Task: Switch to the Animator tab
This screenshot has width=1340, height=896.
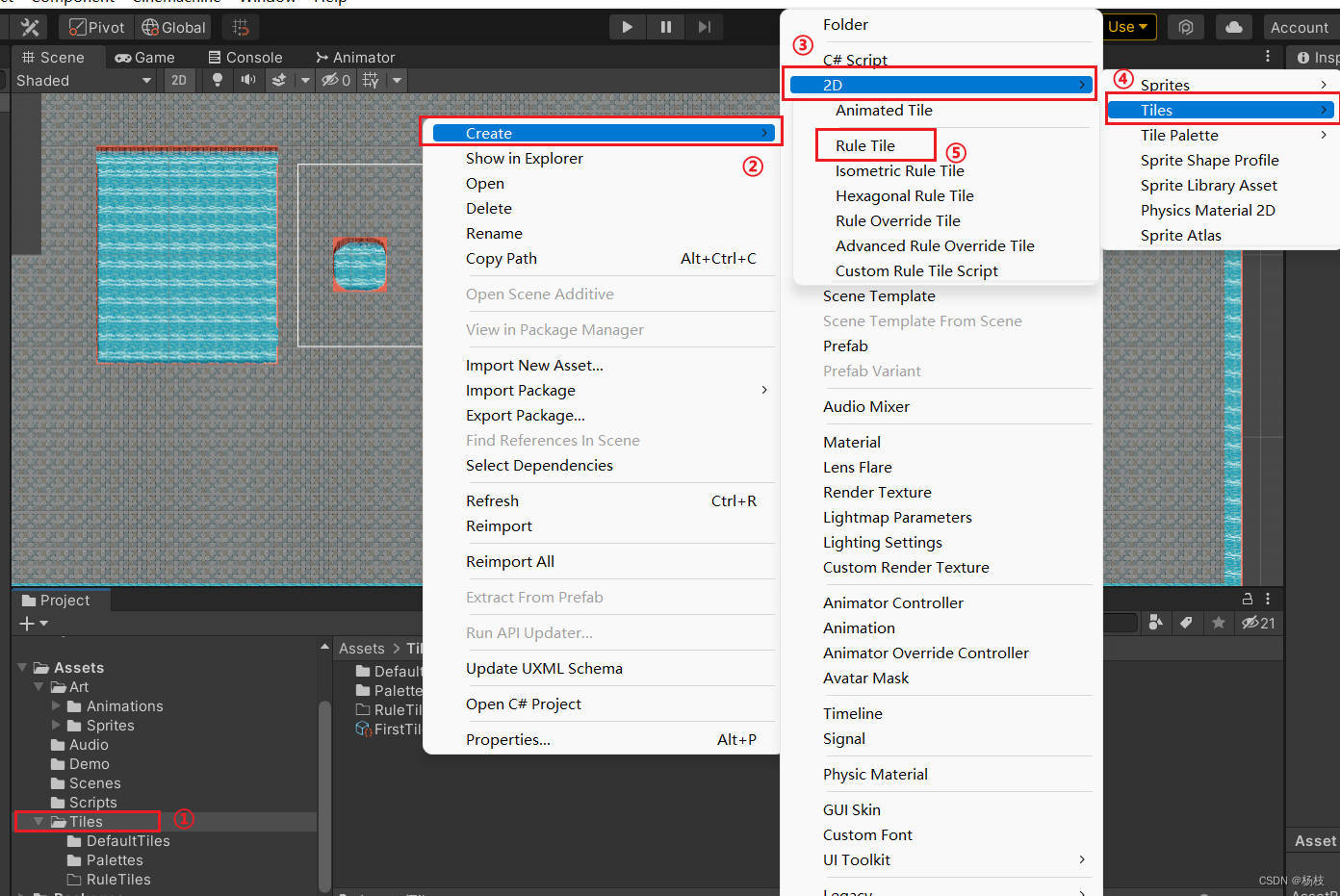Action: tap(355, 58)
